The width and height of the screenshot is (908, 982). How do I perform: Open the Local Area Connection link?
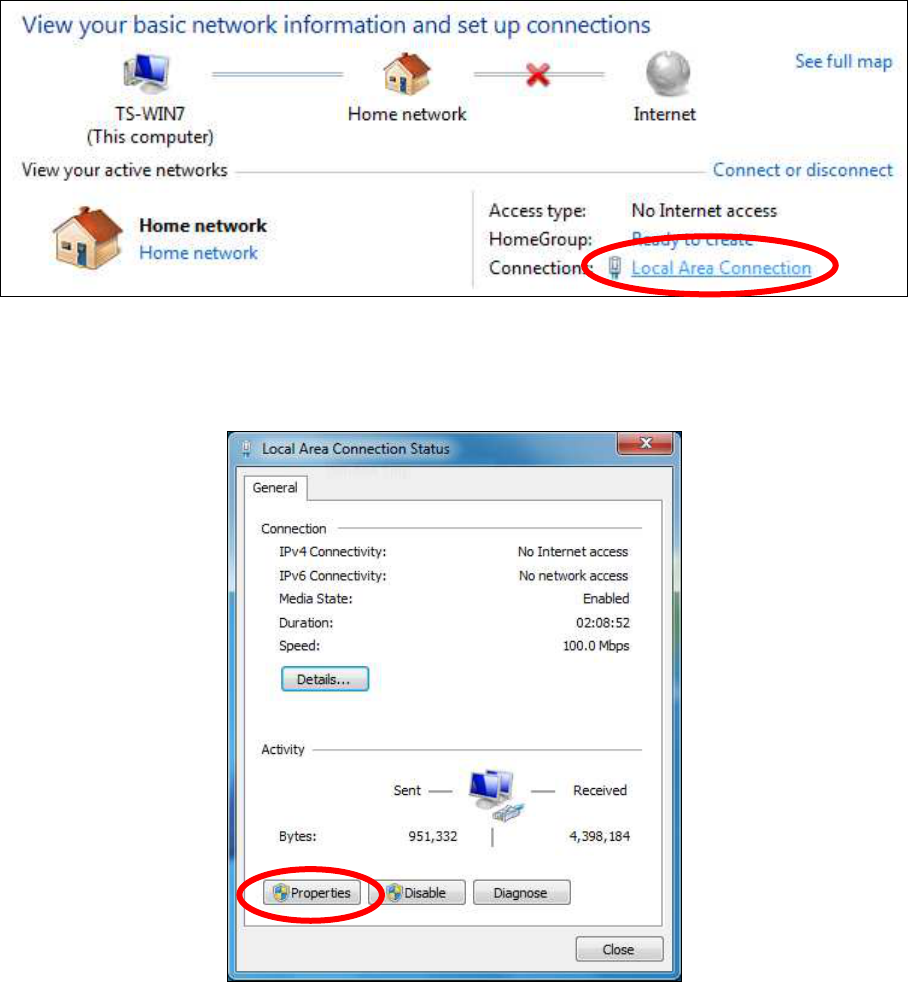click(x=721, y=268)
